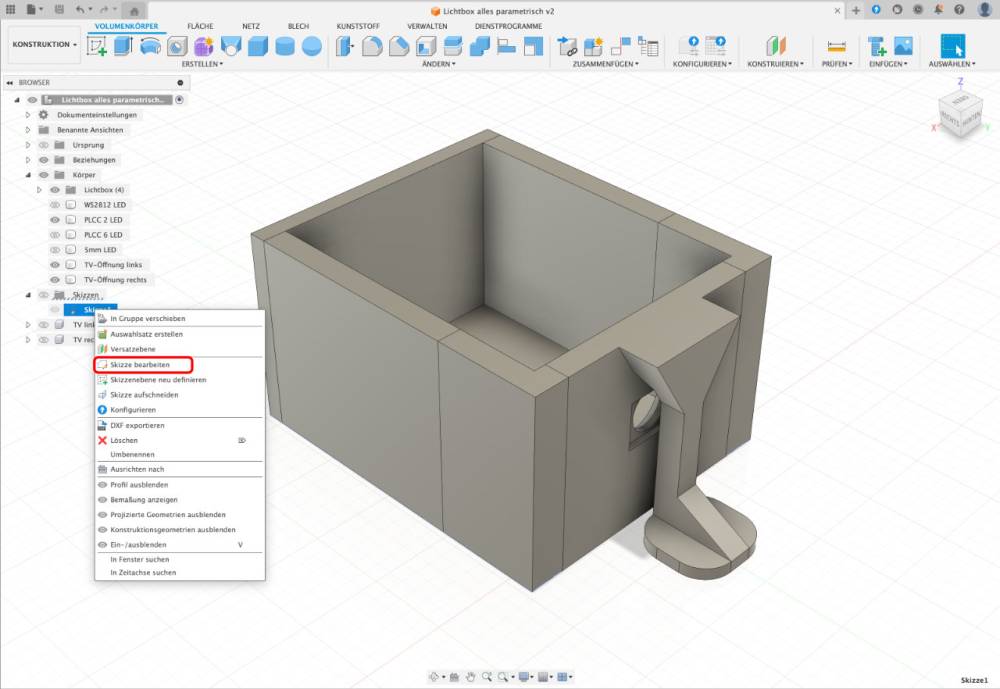The width and height of the screenshot is (1000, 689).
Task: Create a Box primitive
Action: tap(258, 47)
